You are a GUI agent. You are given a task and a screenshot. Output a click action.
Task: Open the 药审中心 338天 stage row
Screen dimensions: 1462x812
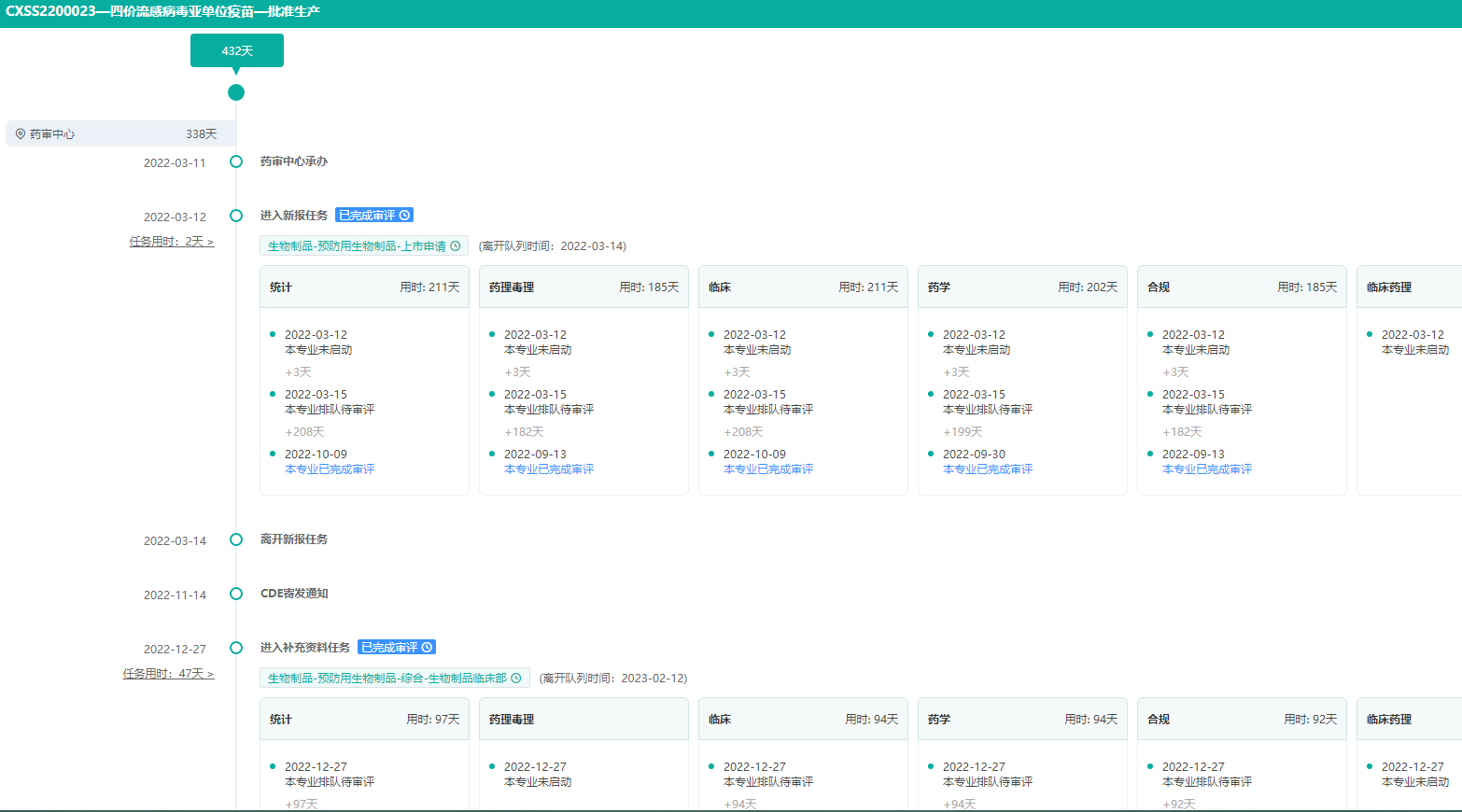click(119, 134)
